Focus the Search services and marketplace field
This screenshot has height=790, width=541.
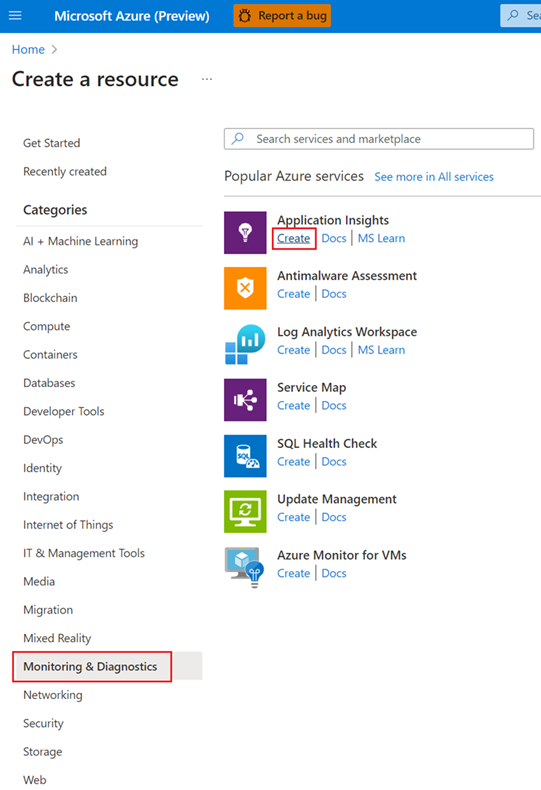379,139
